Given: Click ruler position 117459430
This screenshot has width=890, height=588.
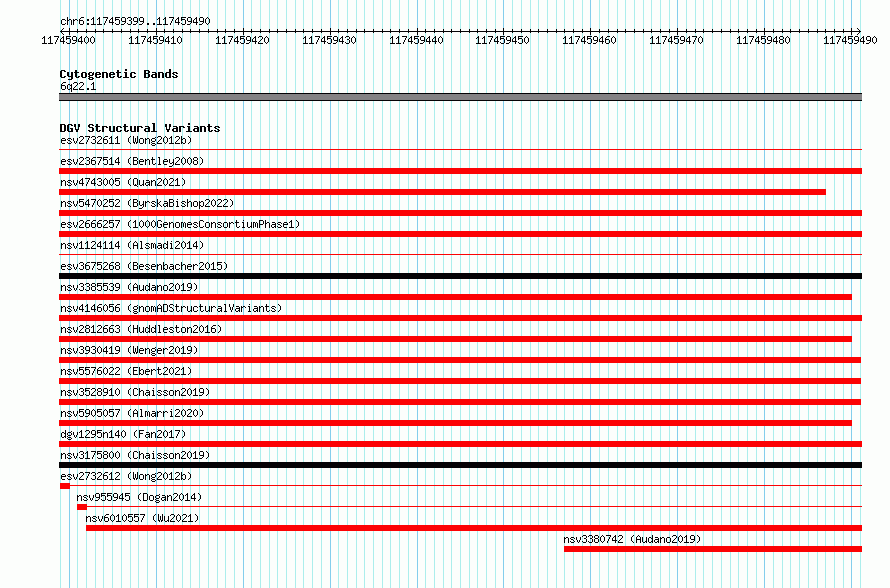Looking at the screenshot, I should [x=329, y=40].
